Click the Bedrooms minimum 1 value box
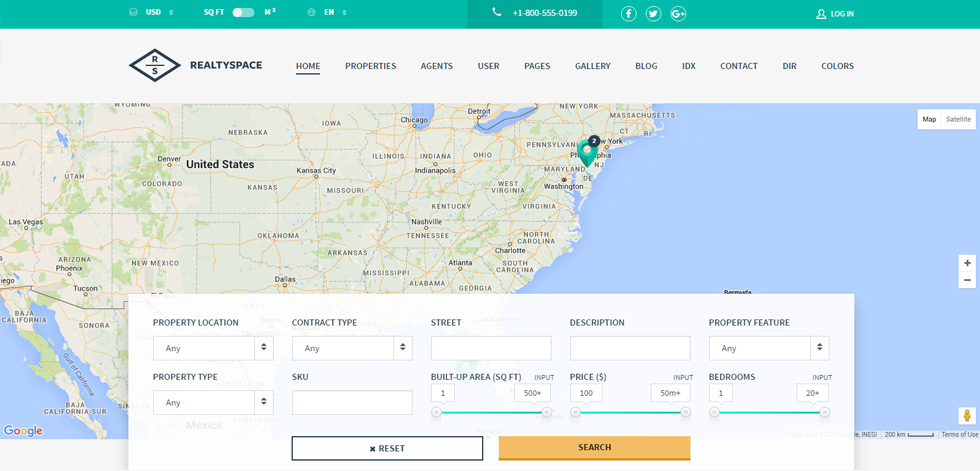 [x=721, y=393]
